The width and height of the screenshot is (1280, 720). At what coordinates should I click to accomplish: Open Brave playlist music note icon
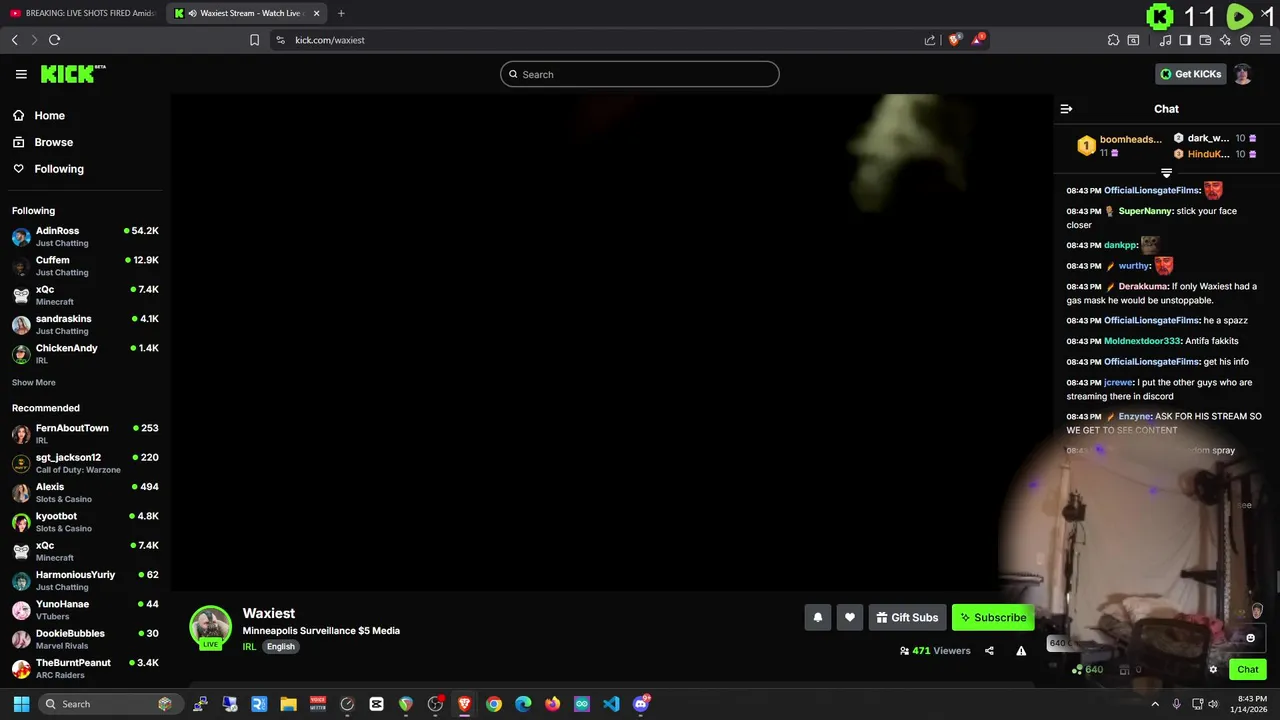click(x=1165, y=40)
